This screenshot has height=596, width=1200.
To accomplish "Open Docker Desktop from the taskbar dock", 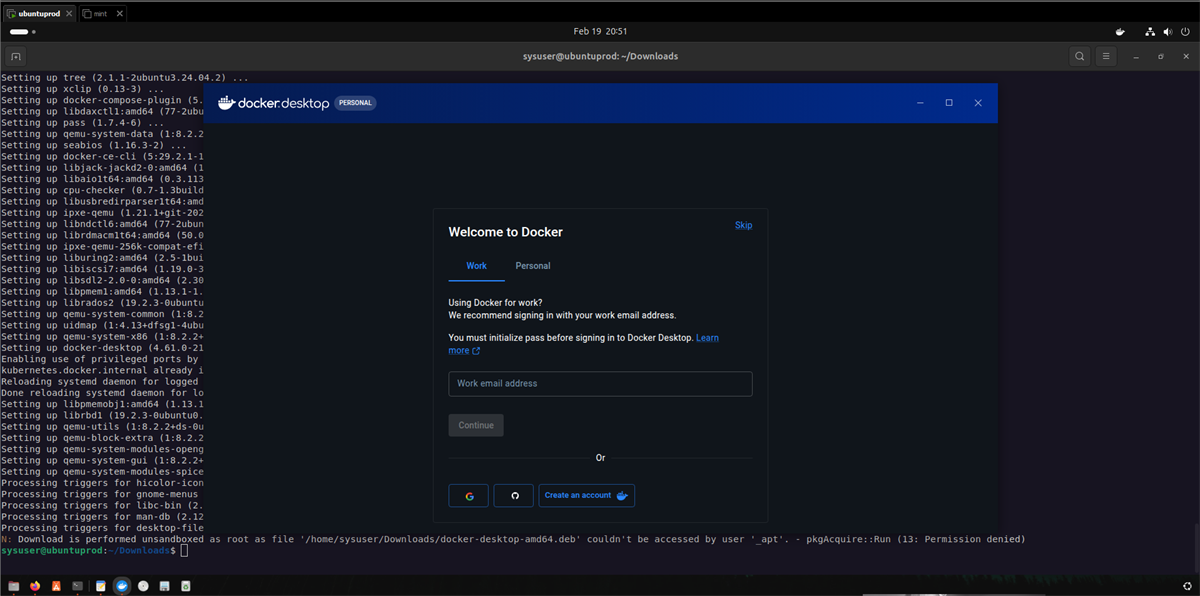I will 122,586.
